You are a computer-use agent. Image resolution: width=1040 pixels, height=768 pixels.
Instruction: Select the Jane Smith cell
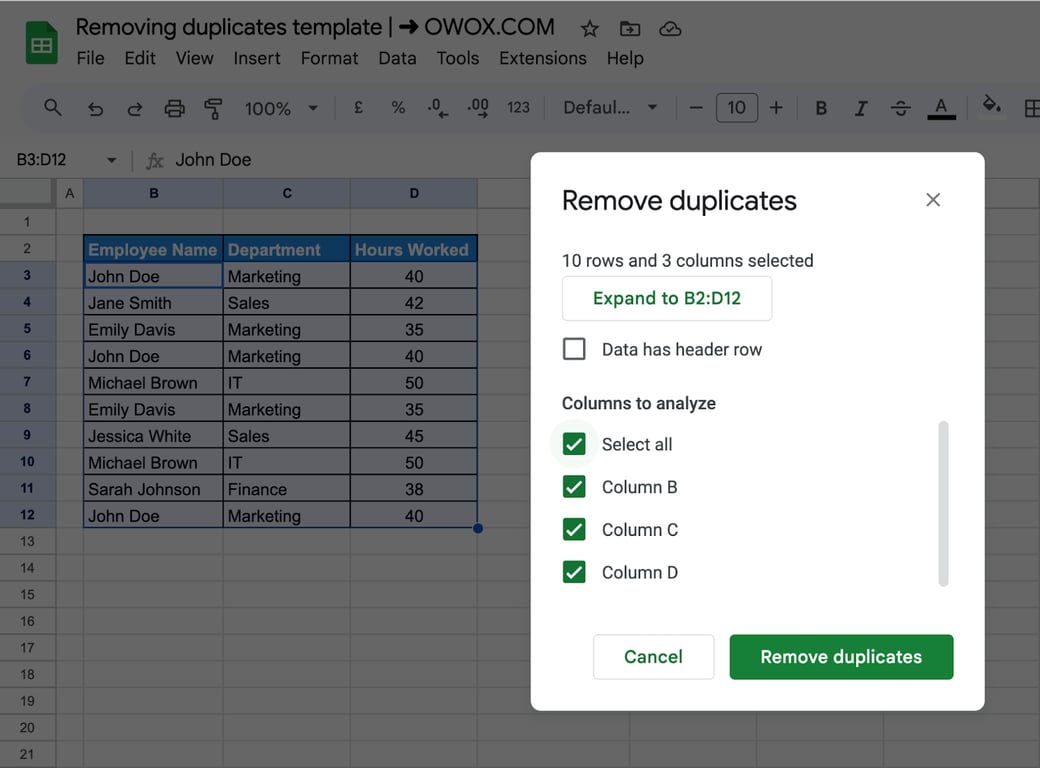pyautogui.click(x=153, y=302)
